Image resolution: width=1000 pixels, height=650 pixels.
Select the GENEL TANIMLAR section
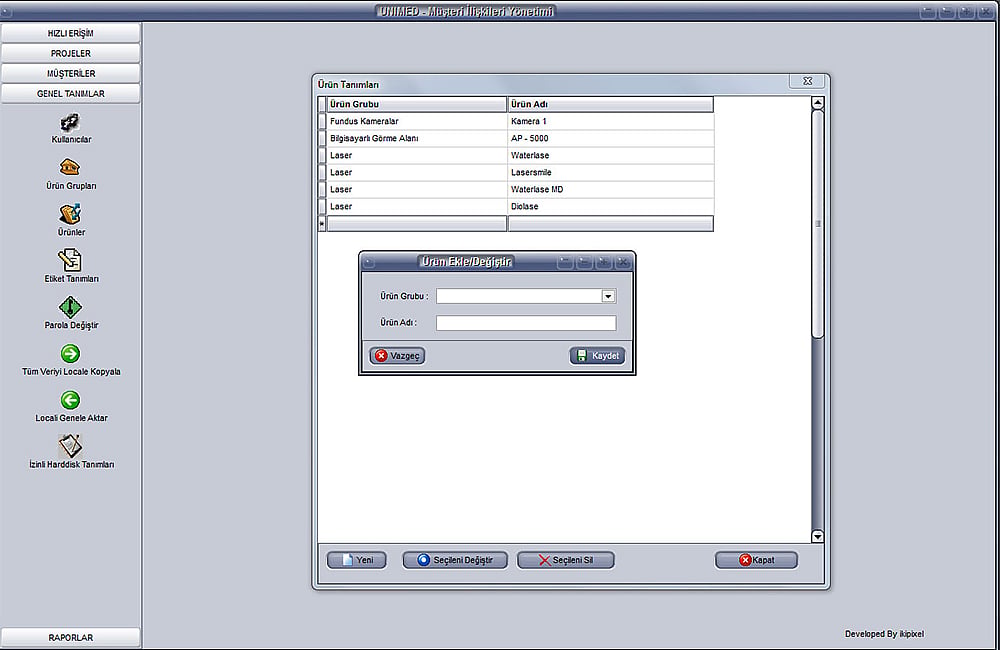[x=70, y=94]
